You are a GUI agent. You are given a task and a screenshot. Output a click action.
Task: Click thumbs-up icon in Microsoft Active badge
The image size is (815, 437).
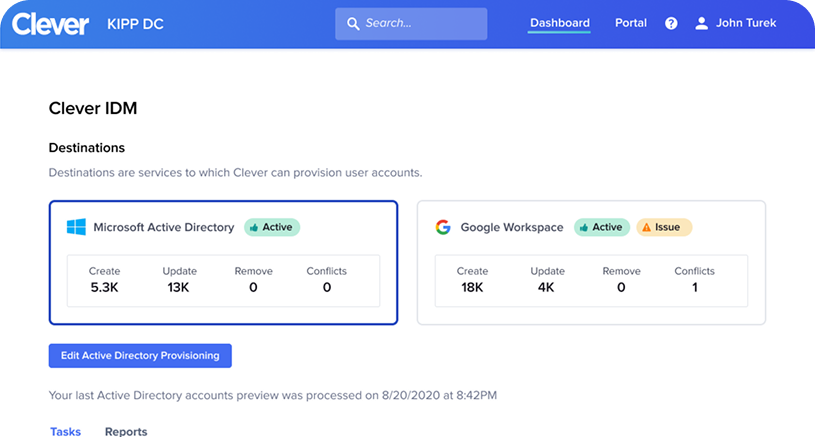(254, 228)
